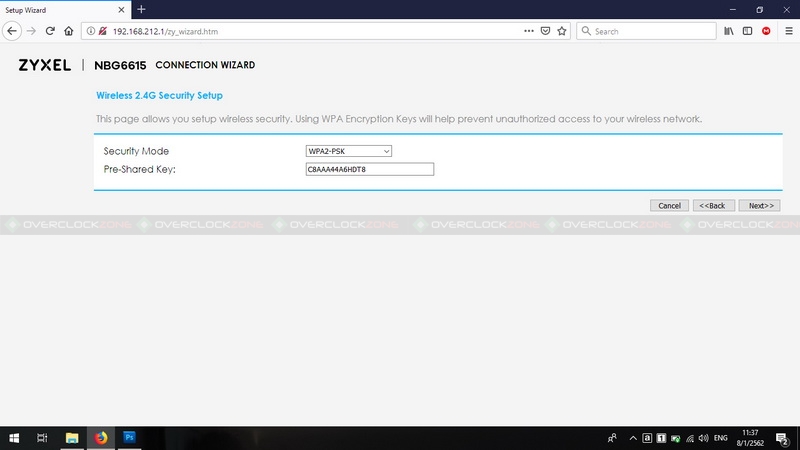This screenshot has width=800, height=450.
Task: Open File Explorer from the taskbar
Action: (72, 438)
